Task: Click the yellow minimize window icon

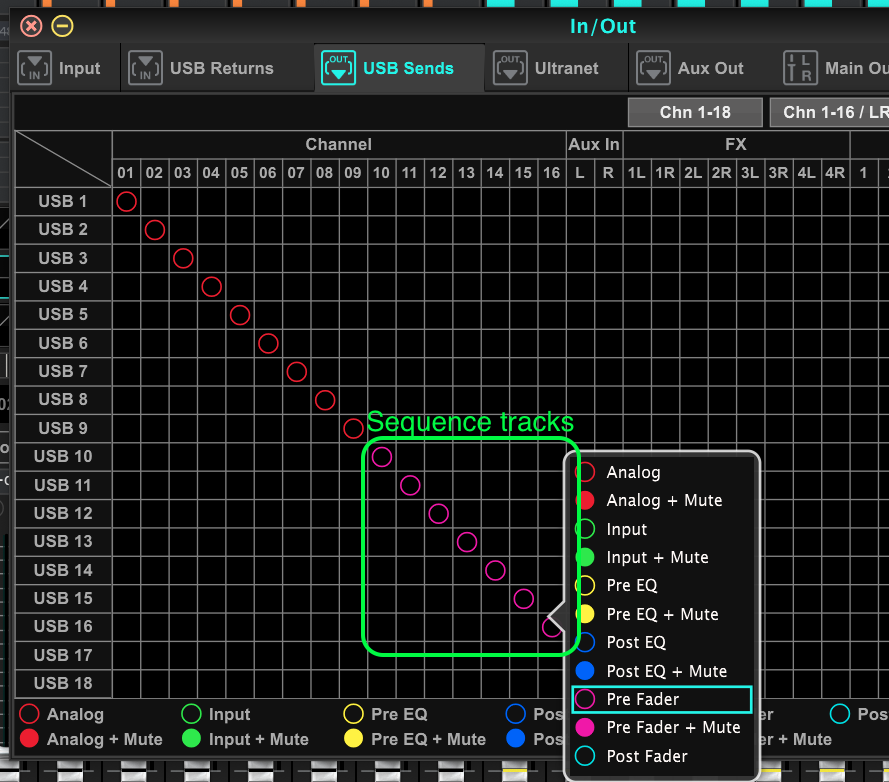Action: pyautogui.click(x=62, y=26)
